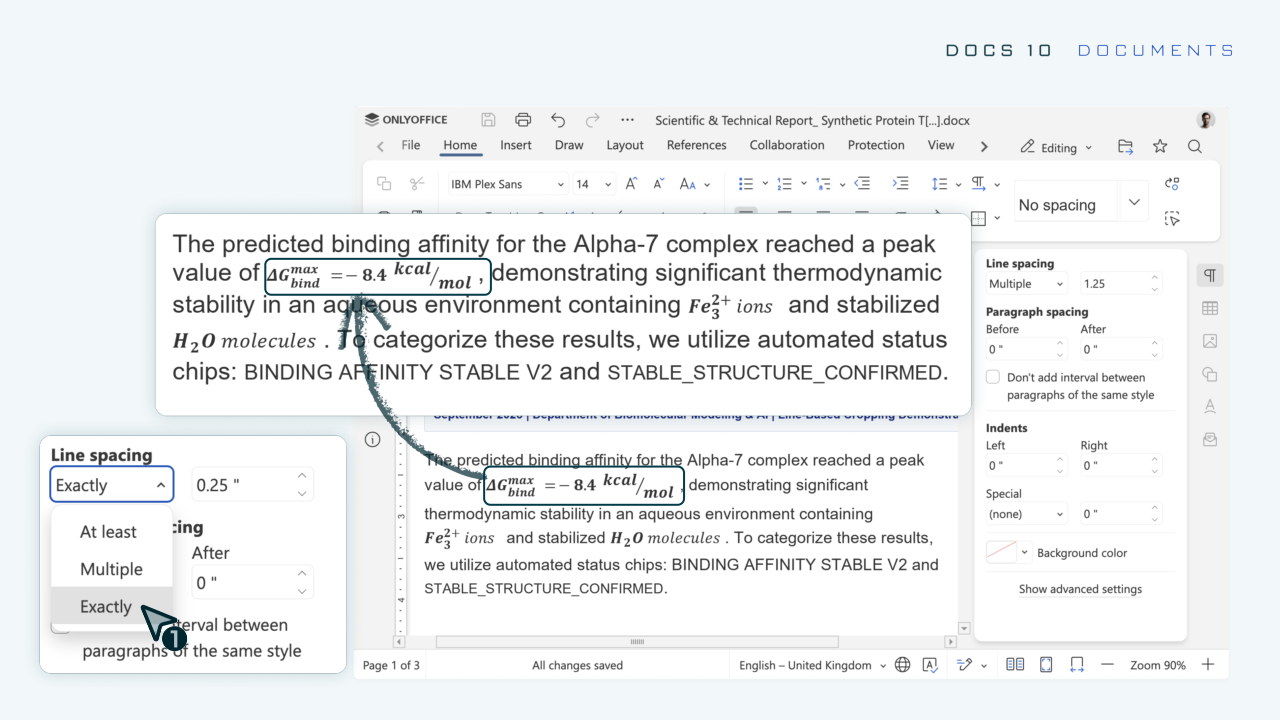1280x720 pixels.
Task: Open Table settings sidebar icon
Action: pos(1210,309)
